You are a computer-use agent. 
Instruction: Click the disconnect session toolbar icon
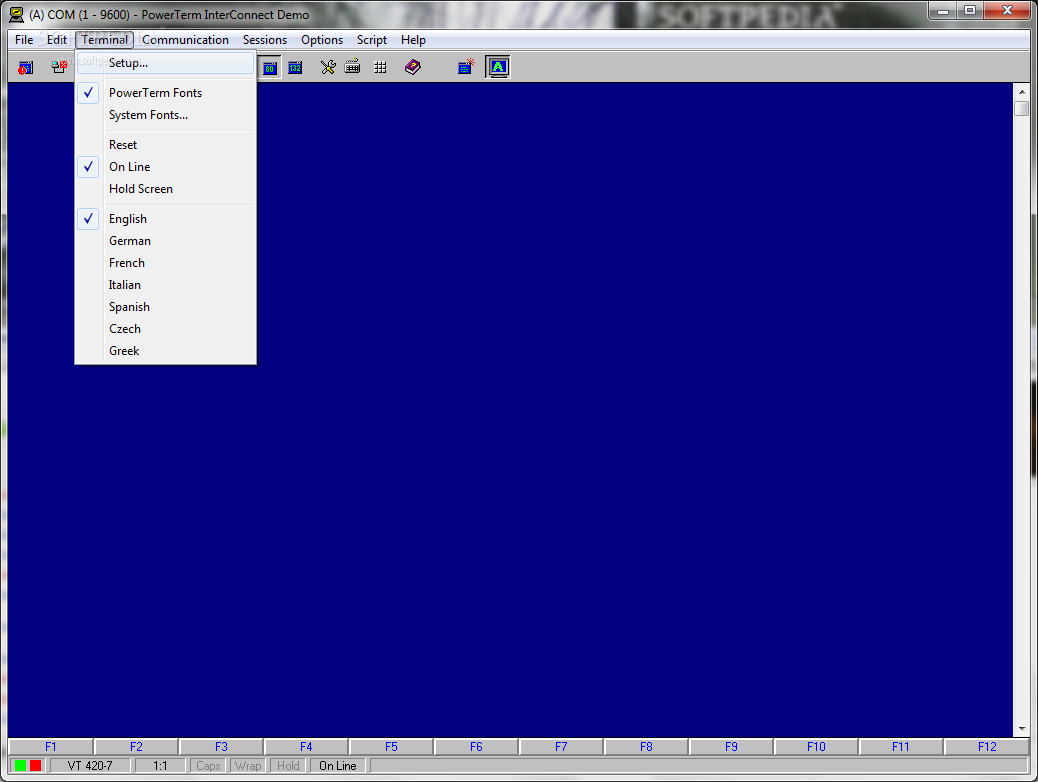(59, 67)
